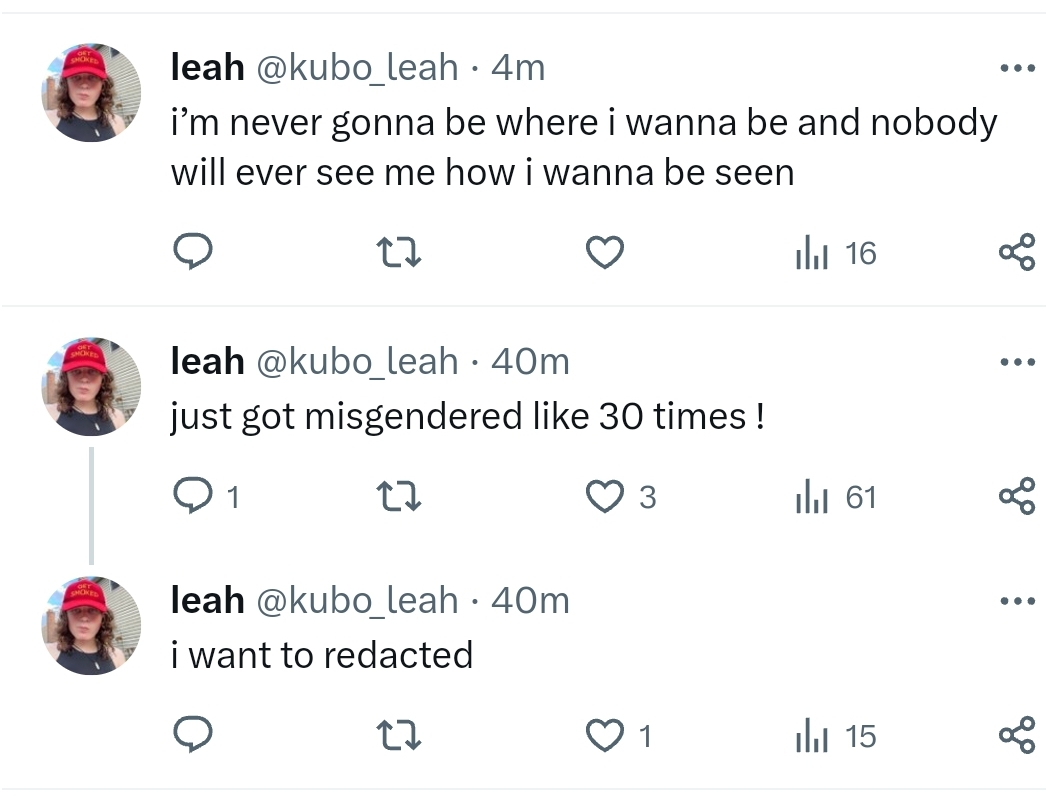1046x805 pixels.
Task: Share the misgendered tweet
Action: pyautogui.click(x=1017, y=496)
